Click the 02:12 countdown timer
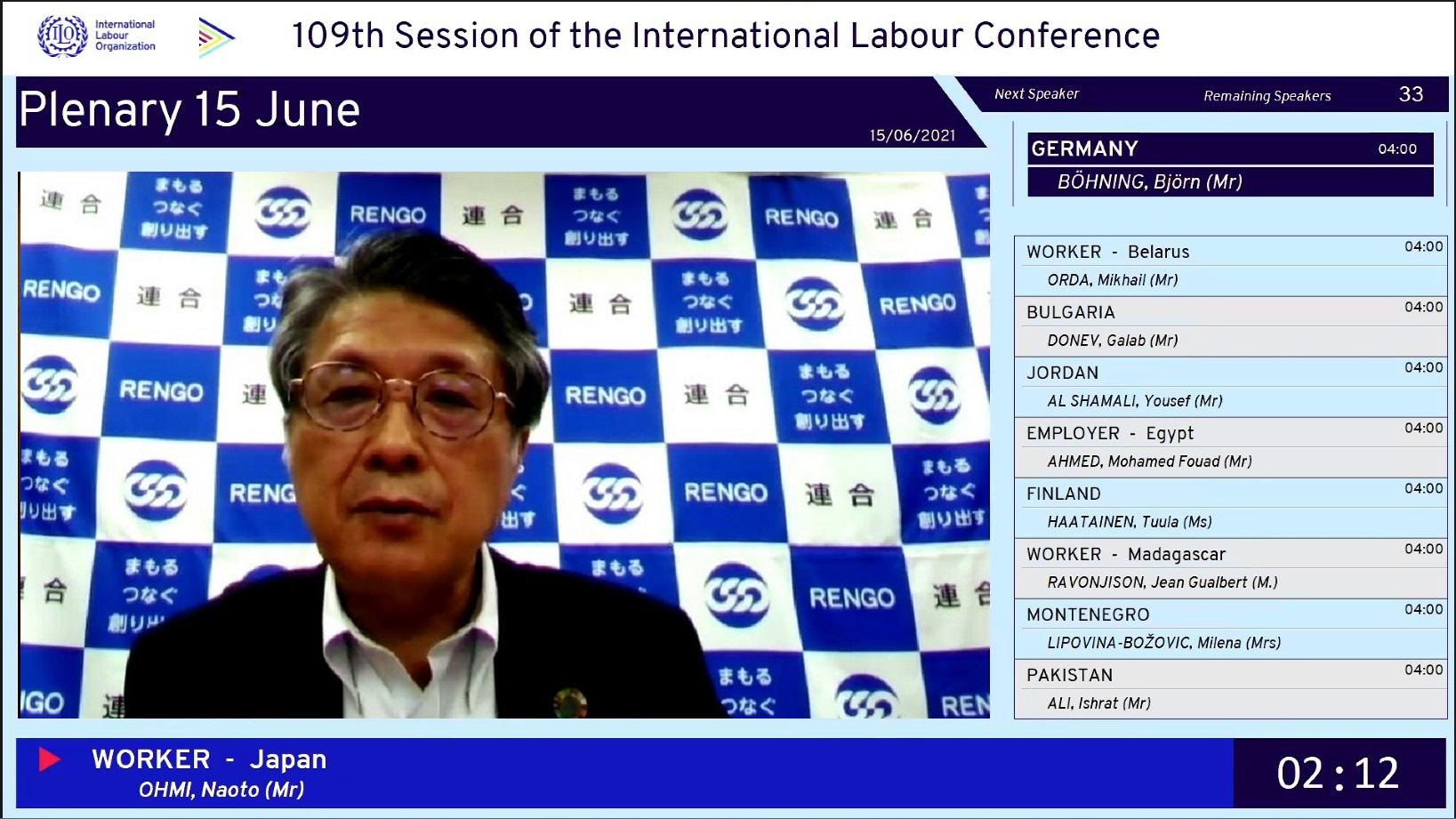Viewport: 1456px width, 819px height. tap(1339, 773)
